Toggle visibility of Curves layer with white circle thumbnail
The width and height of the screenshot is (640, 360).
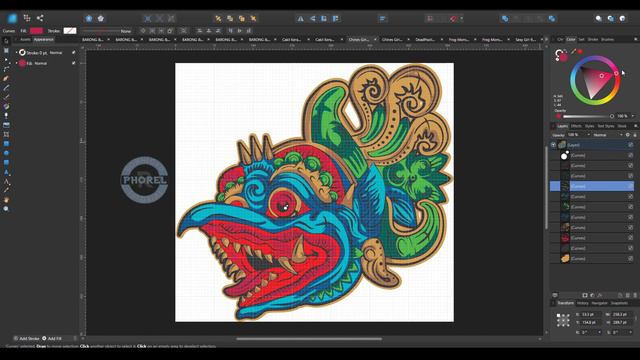pyautogui.click(x=631, y=156)
